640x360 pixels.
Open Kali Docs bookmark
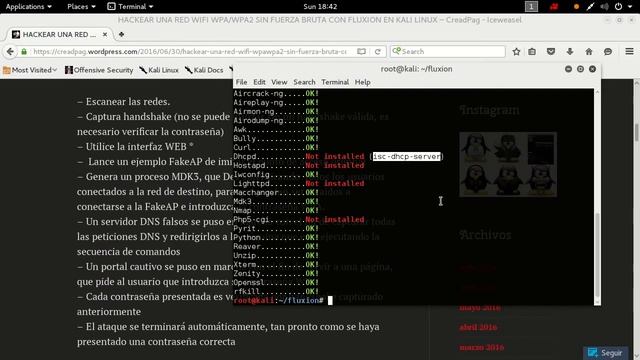point(204,70)
